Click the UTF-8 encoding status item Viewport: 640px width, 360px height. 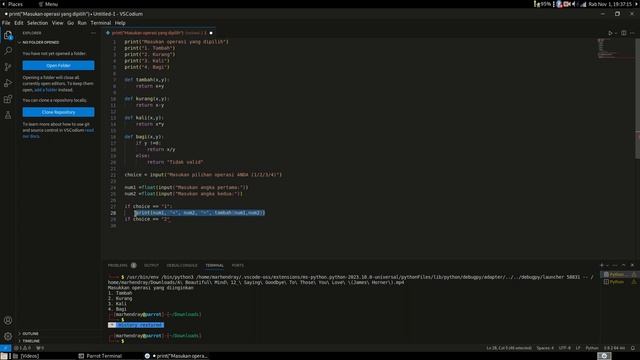tap(565, 348)
